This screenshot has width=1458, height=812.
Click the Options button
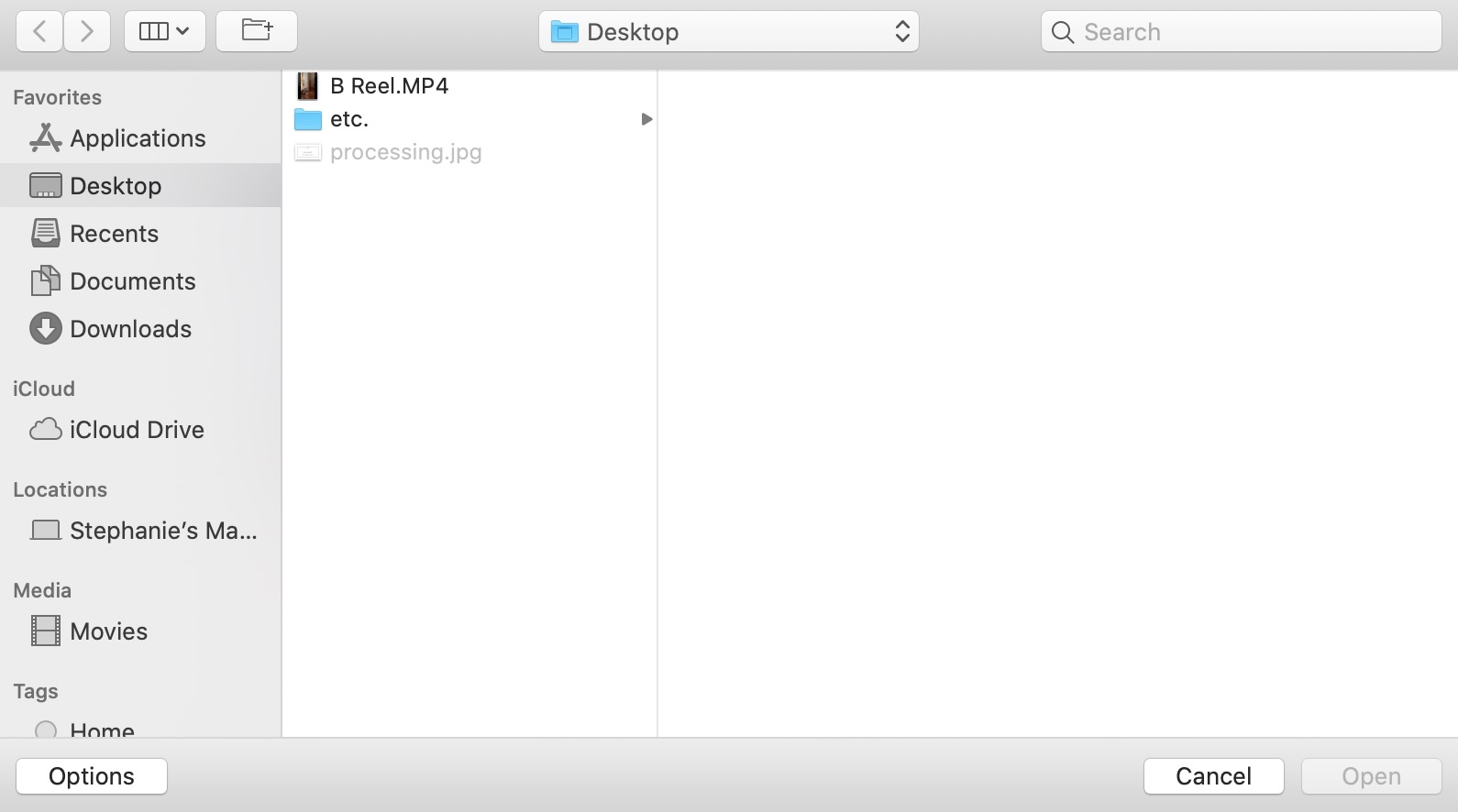92,776
